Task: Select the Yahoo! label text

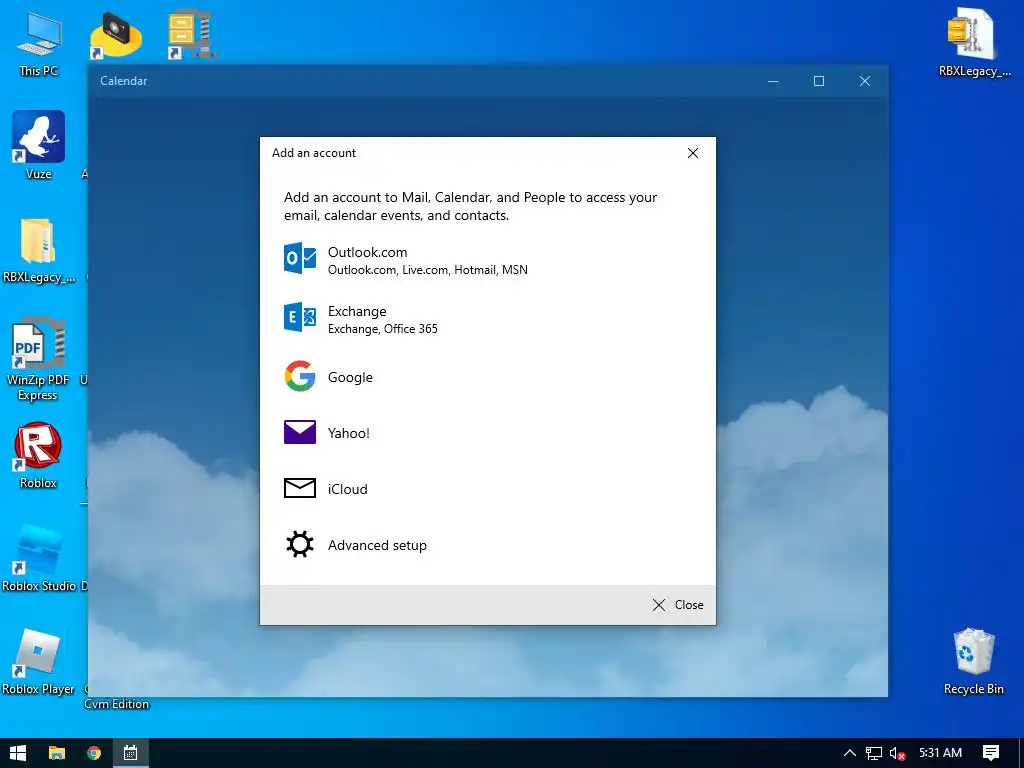Action: click(349, 433)
